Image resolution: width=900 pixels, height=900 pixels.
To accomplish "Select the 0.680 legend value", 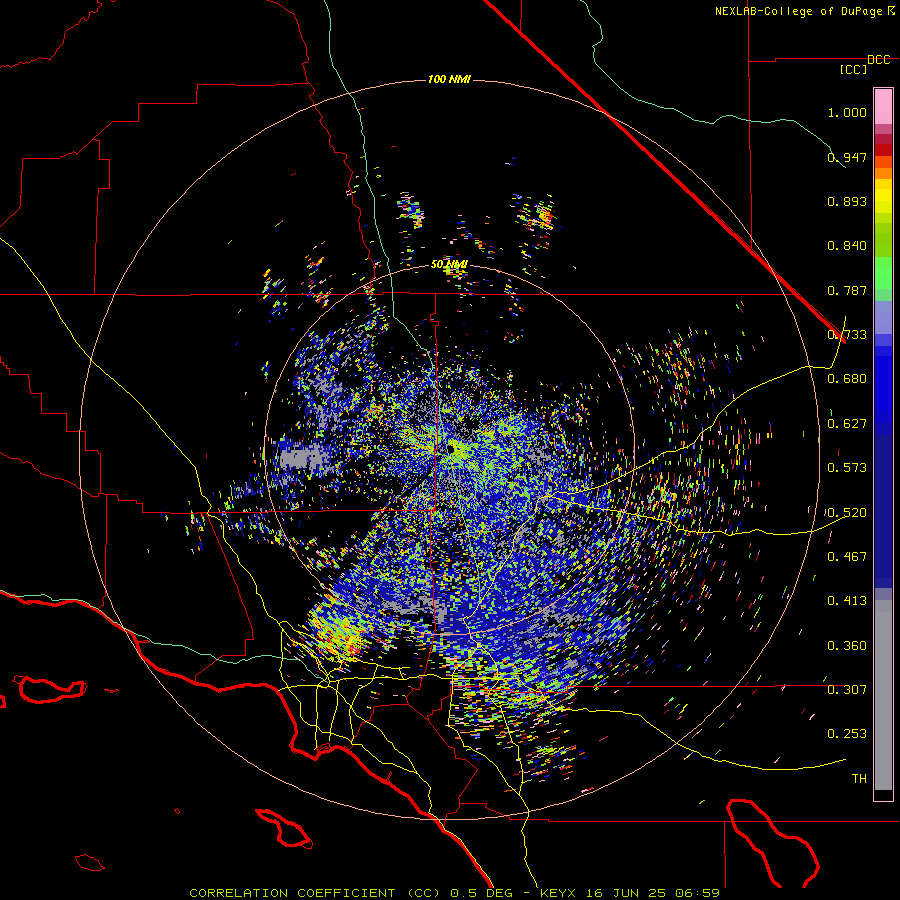I will point(847,379).
